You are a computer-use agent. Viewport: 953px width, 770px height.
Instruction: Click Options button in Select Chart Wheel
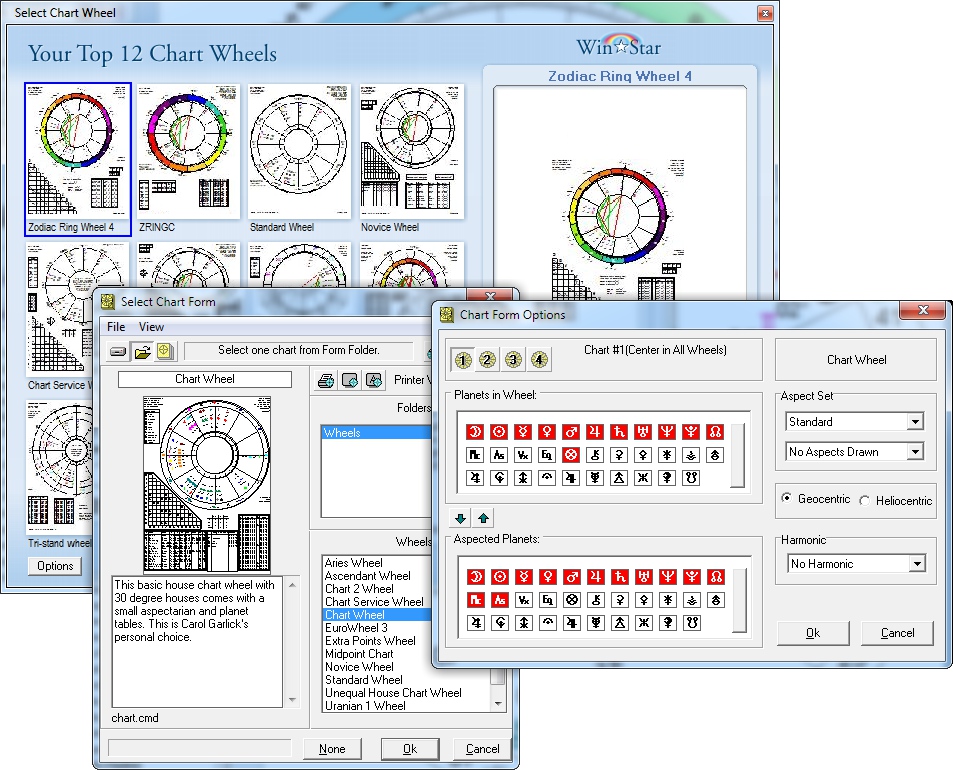(55, 566)
